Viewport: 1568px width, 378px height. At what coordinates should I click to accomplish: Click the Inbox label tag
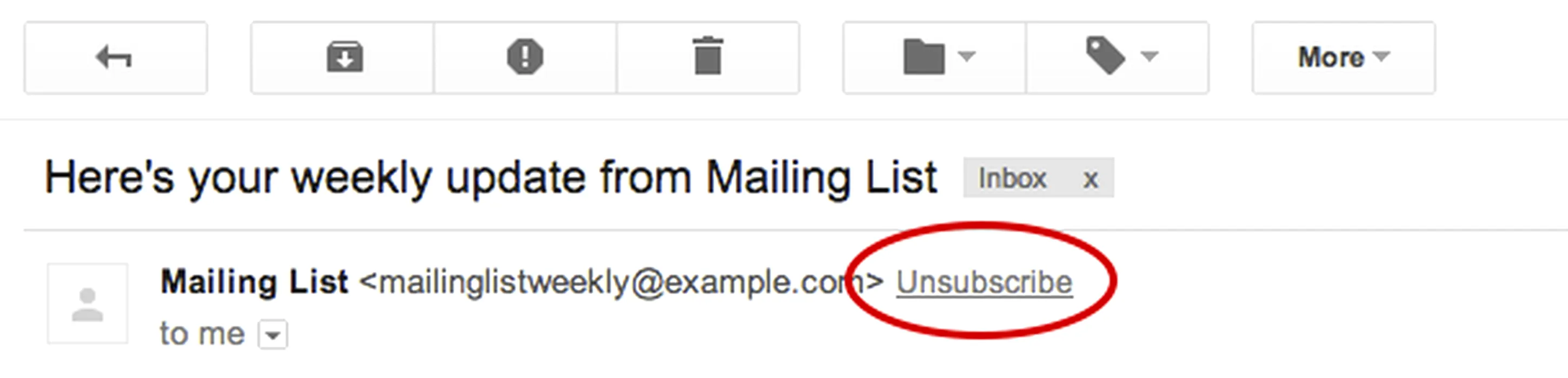click(1012, 178)
